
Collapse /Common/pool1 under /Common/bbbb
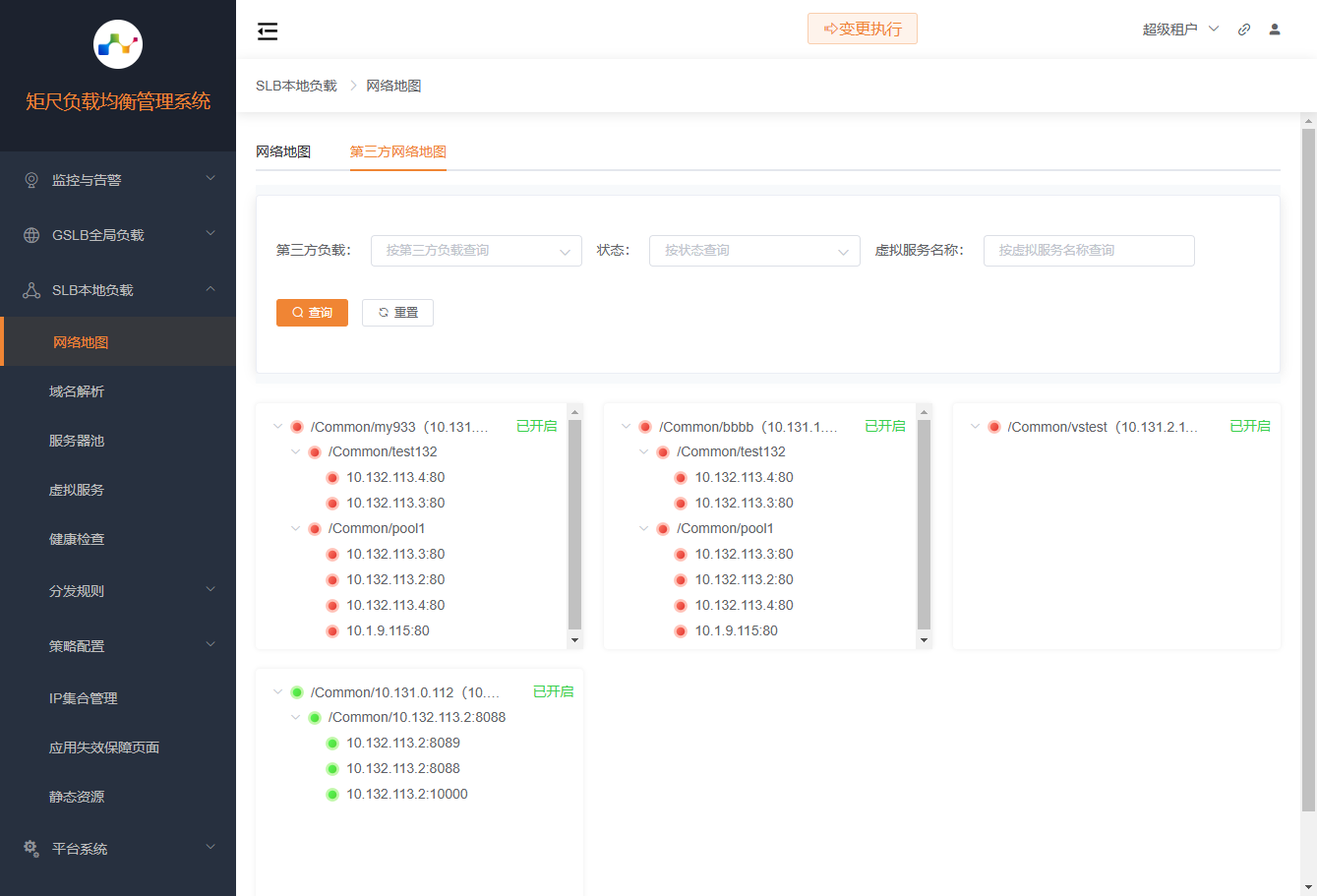click(x=644, y=528)
